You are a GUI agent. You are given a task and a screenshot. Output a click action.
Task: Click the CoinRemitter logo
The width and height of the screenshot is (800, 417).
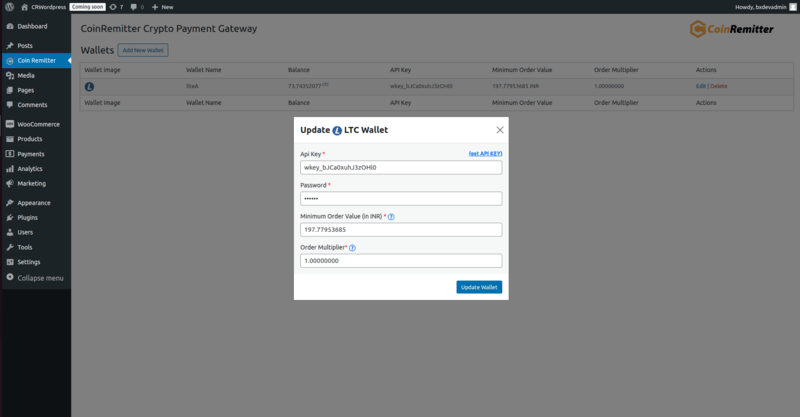(x=731, y=29)
